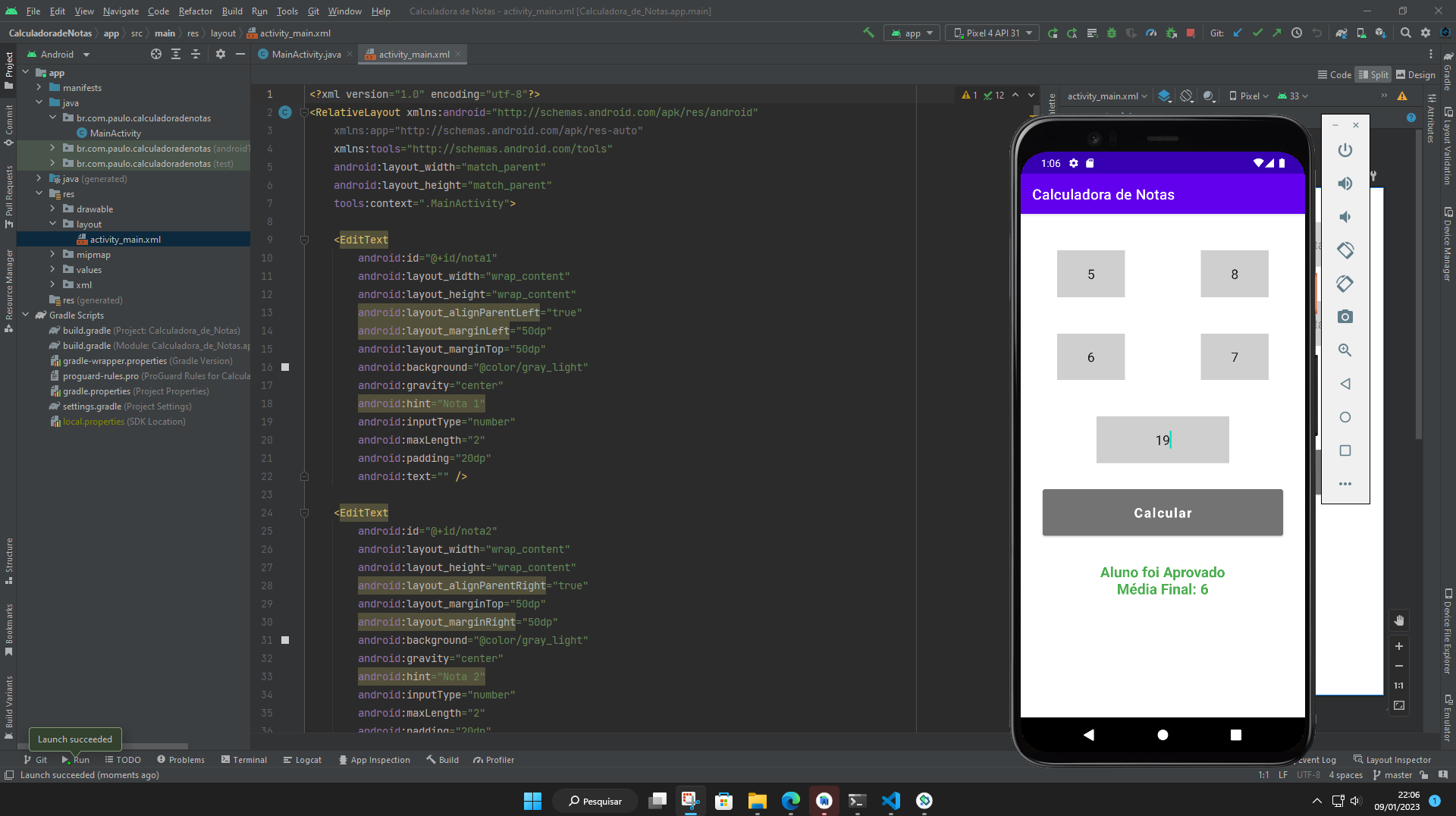This screenshot has width=1456, height=816.
Task: Open the Refactor menu
Action: pyautogui.click(x=195, y=11)
